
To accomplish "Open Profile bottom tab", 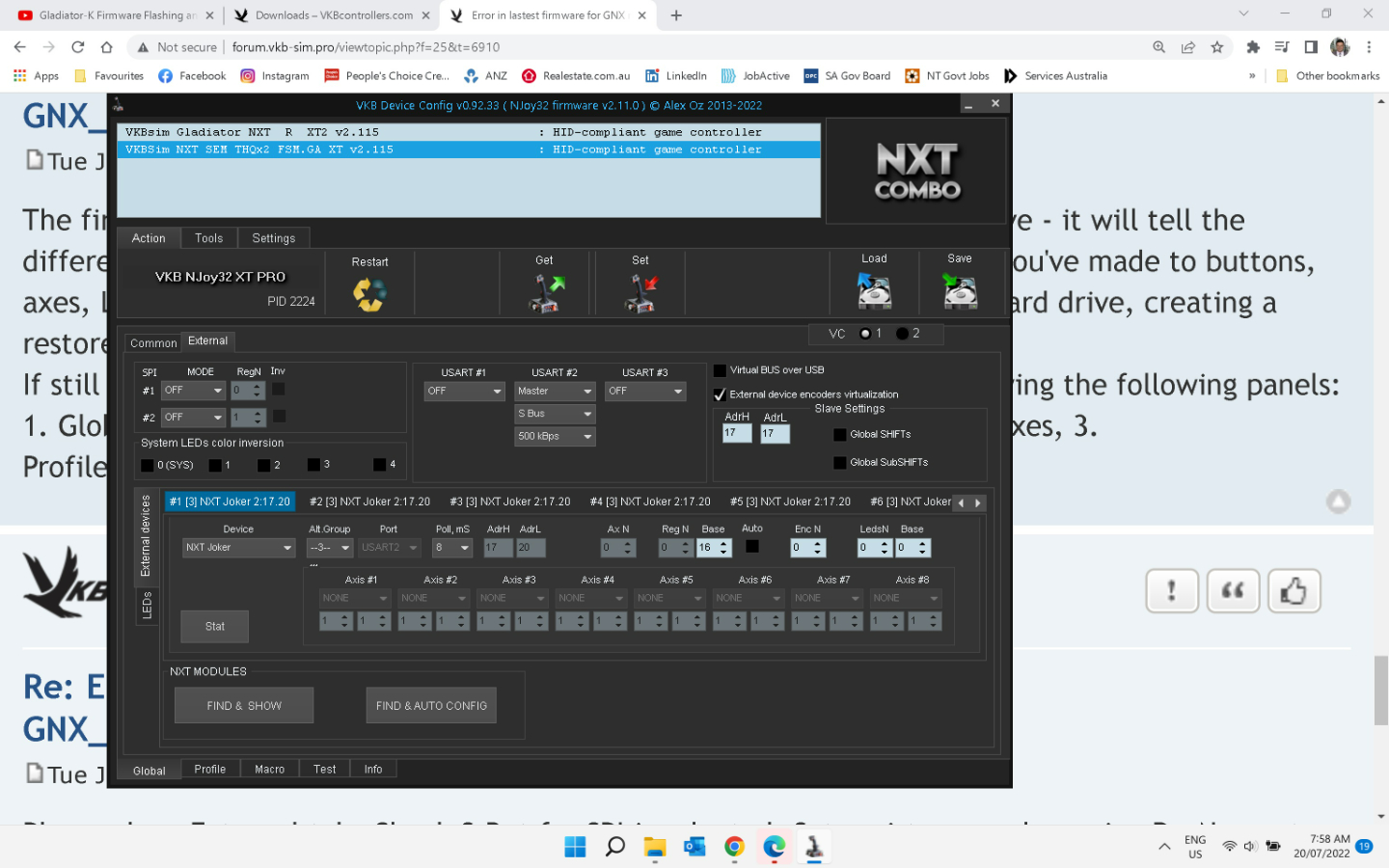I will click(x=209, y=770).
